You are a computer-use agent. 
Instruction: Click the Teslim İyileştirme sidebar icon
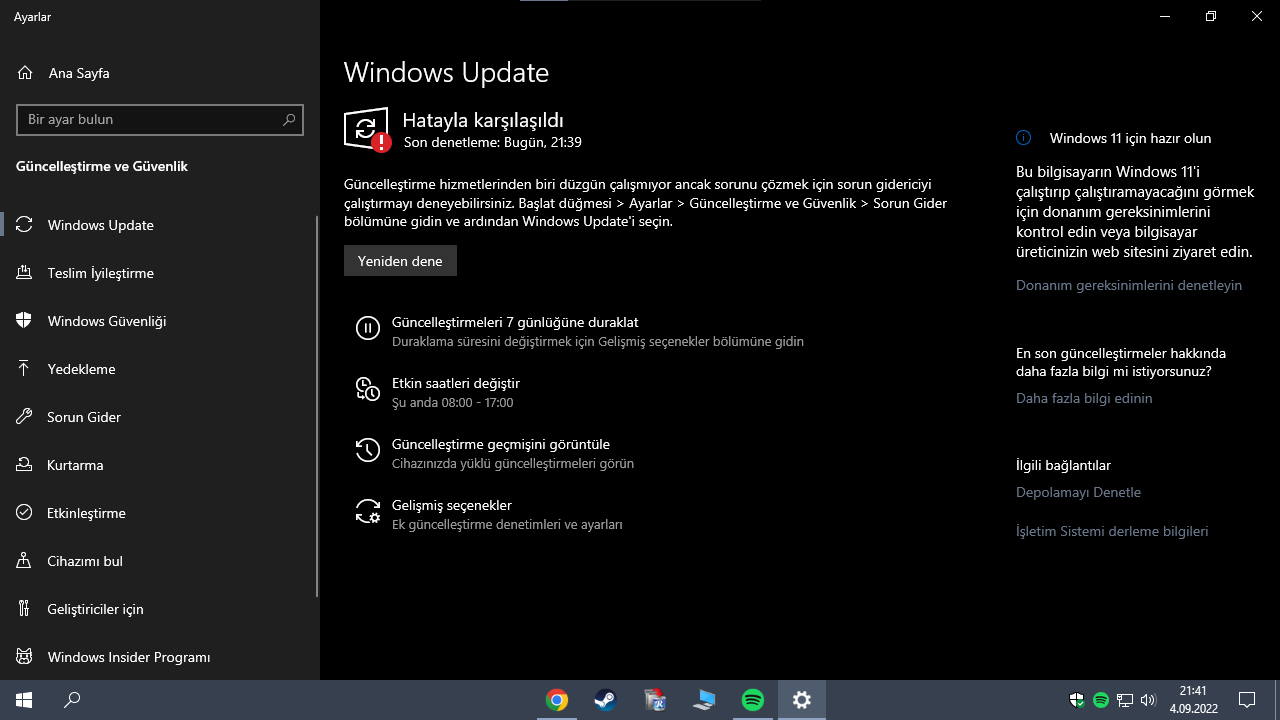click(x=25, y=273)
